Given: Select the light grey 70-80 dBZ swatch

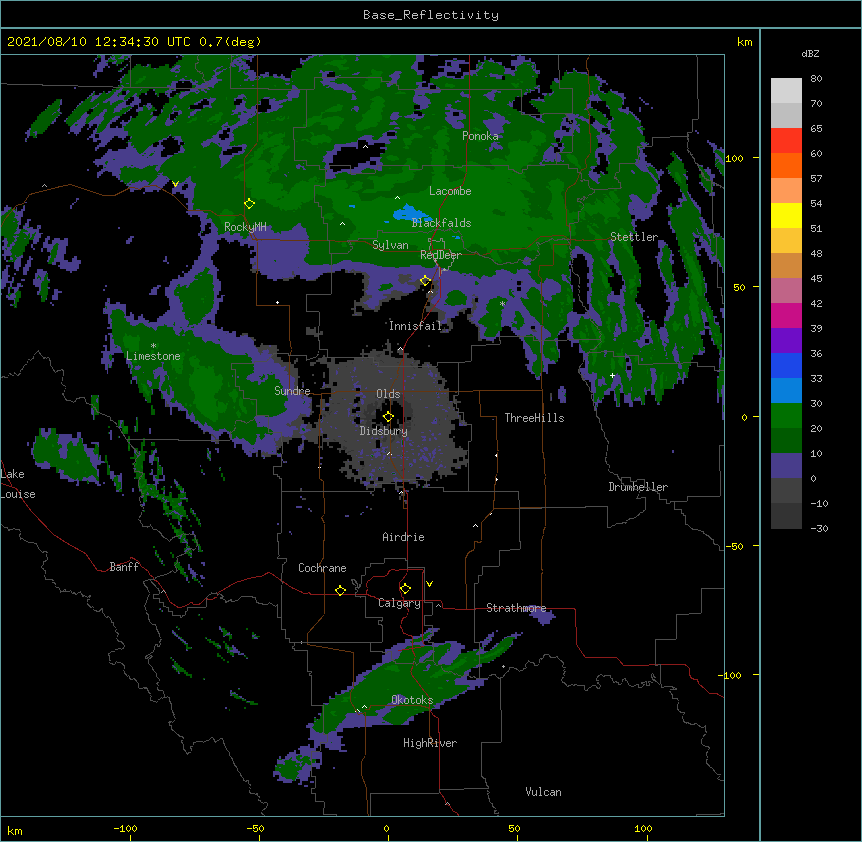Looking at the screenshot, I should [786, 91].
